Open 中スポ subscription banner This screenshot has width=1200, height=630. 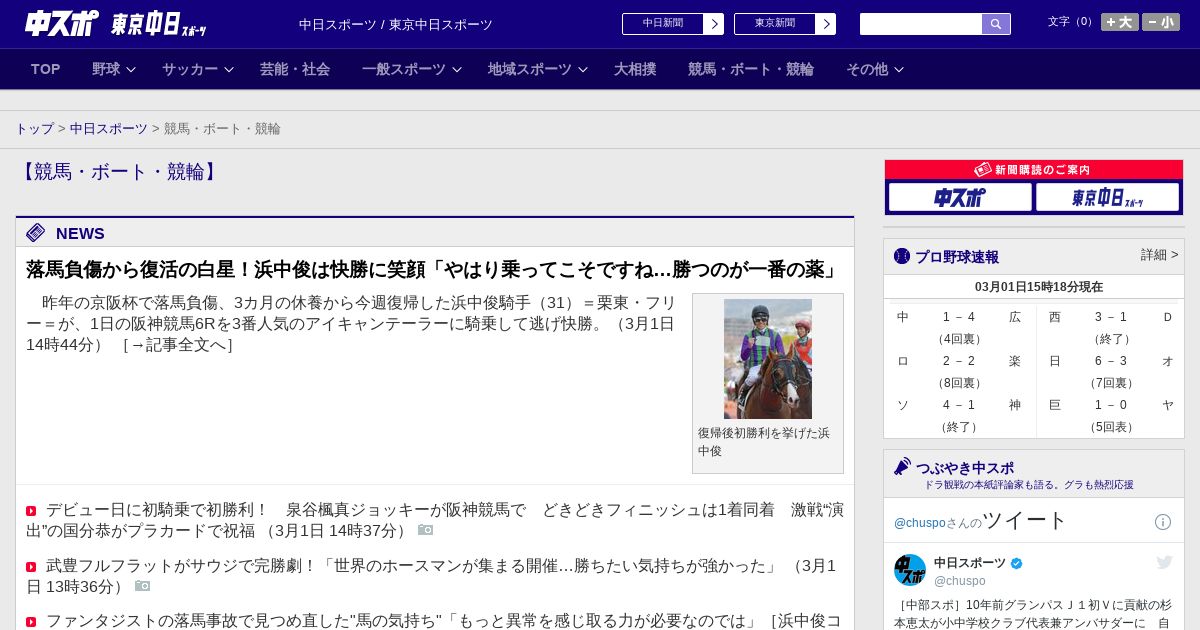[960, 198]
